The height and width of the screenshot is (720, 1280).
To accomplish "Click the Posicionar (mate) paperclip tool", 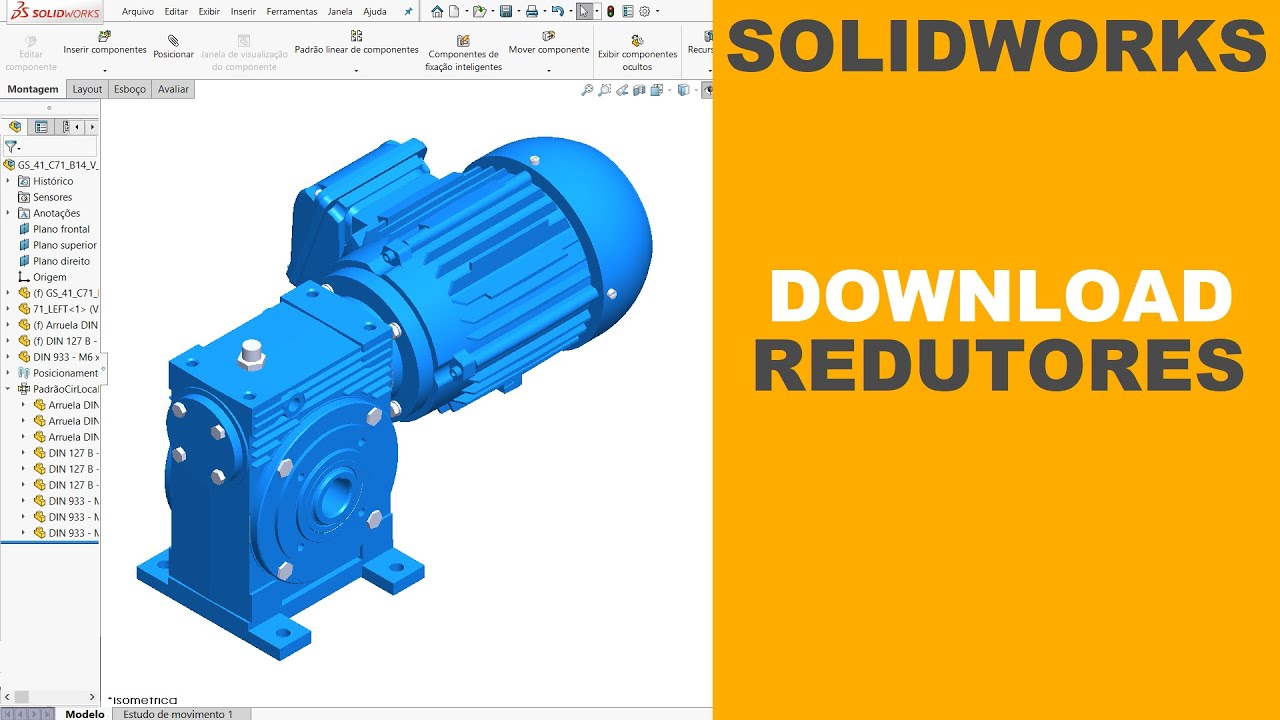I will click(174, 47).
